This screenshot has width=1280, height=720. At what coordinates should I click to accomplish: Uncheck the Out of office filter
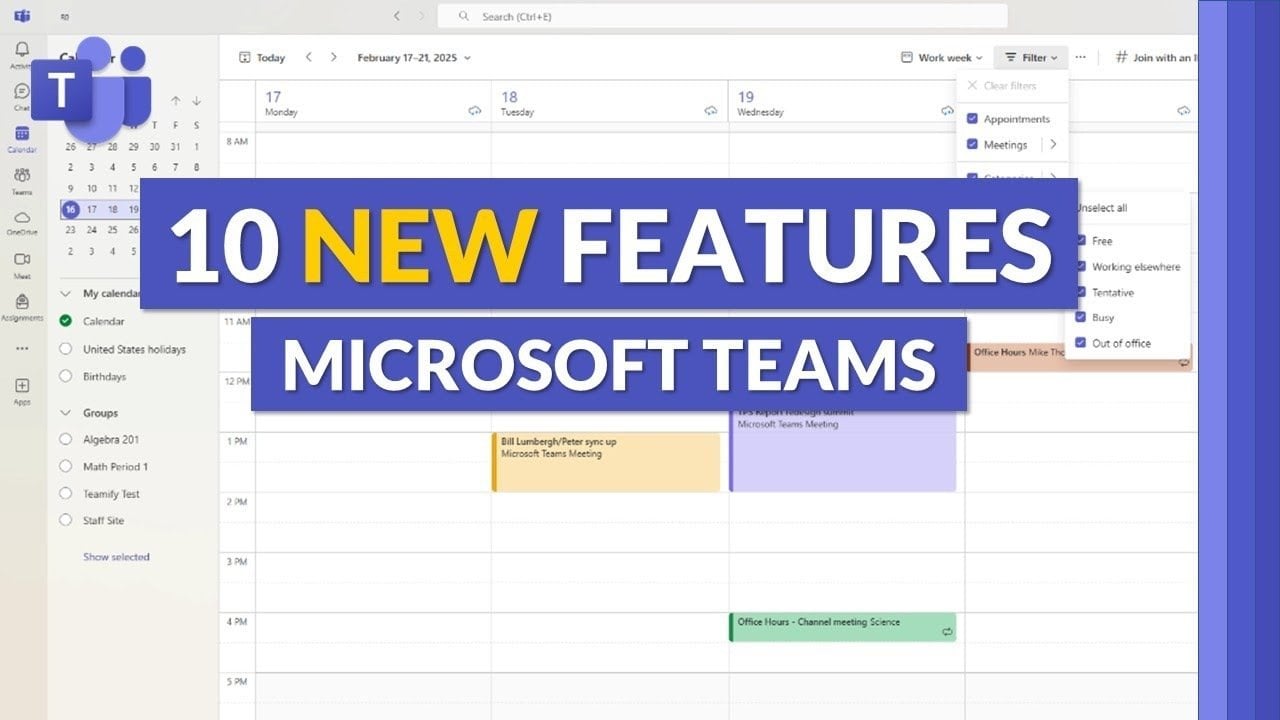(x=1080, y=343)
